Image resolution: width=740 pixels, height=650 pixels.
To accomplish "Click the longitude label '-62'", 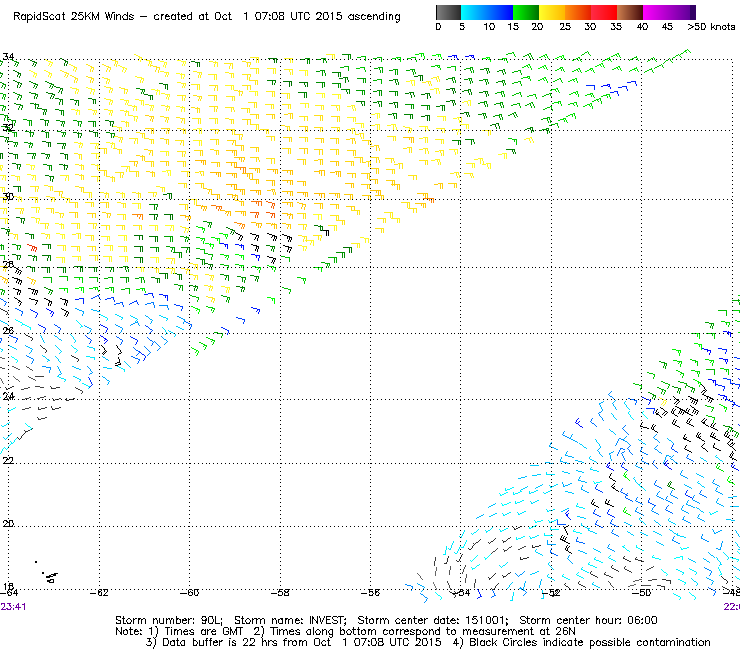I will tap(99, 593).
